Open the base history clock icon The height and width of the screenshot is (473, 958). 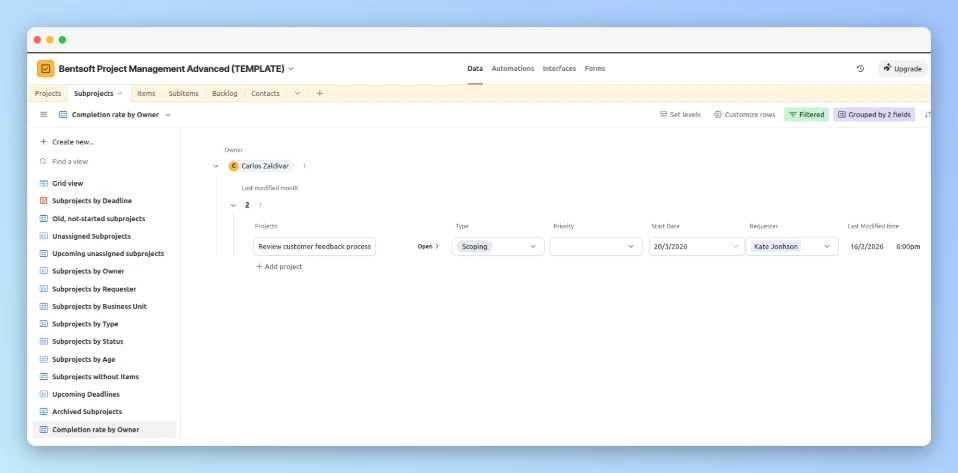tap(860, 68)
